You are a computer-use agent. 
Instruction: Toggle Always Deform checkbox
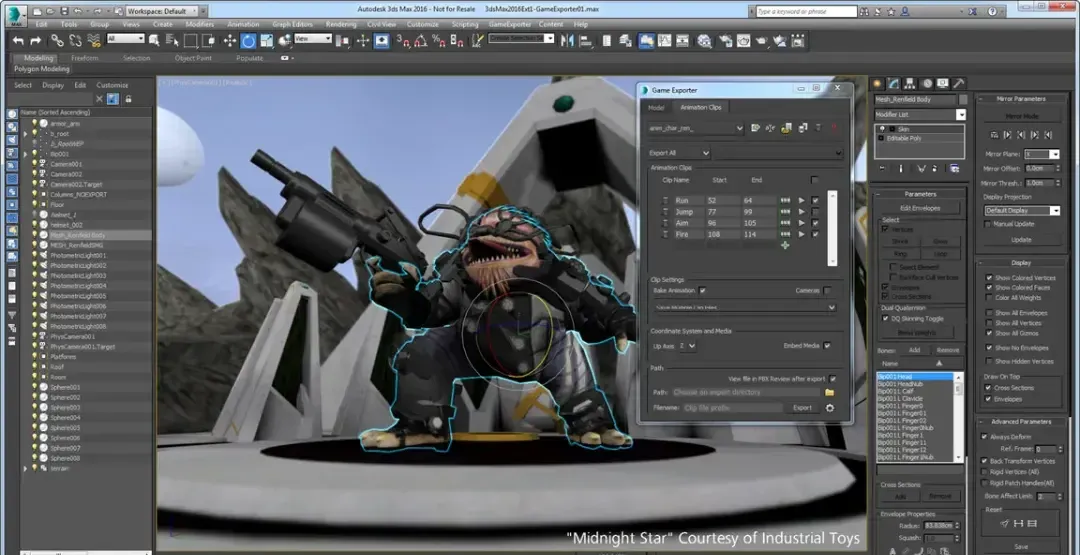(x=984, y=437)
